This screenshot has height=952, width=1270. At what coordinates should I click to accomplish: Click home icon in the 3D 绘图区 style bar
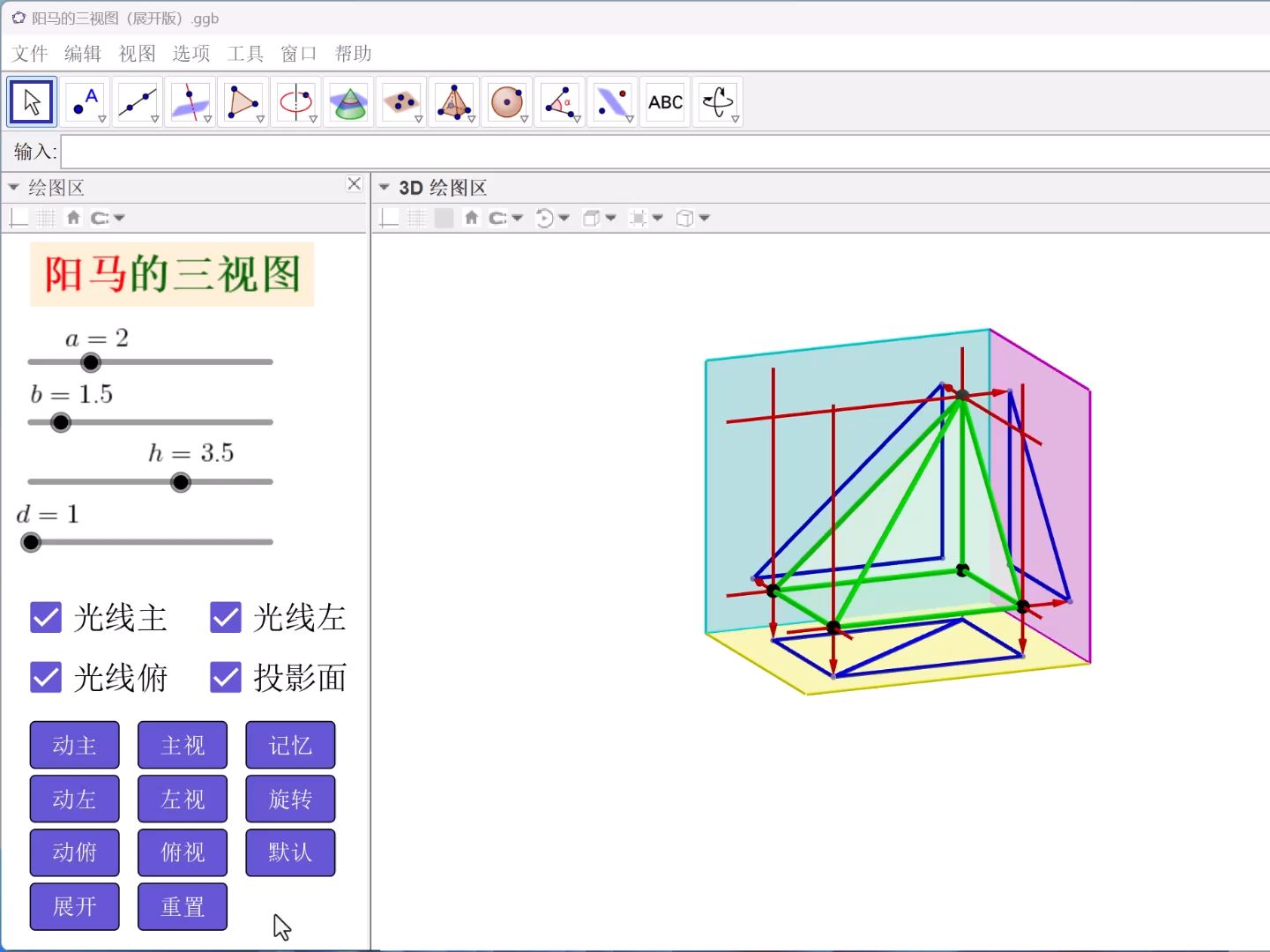(x=472, y=218)
